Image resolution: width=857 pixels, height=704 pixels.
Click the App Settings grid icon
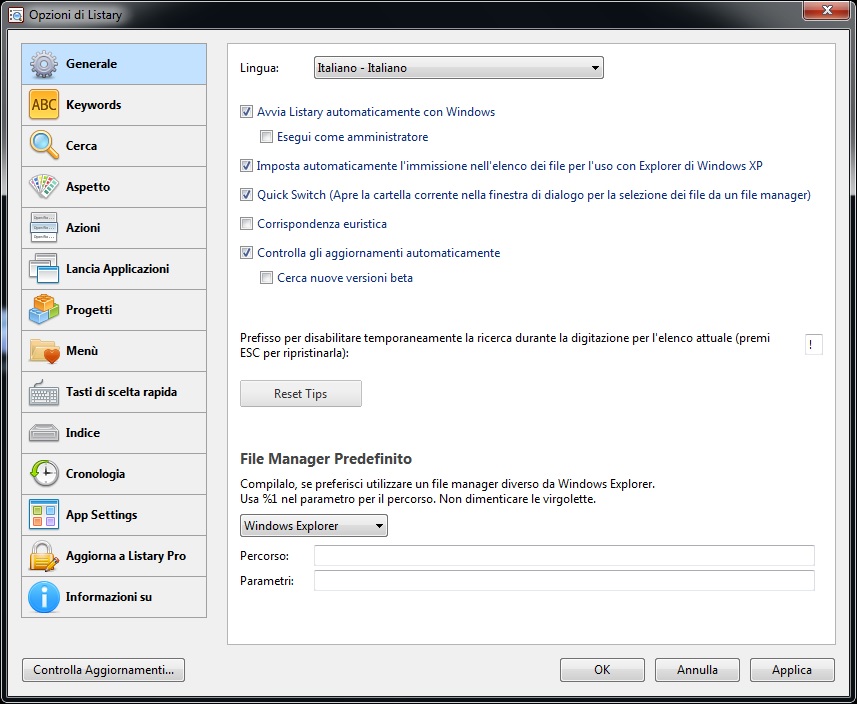coord(44,515)
